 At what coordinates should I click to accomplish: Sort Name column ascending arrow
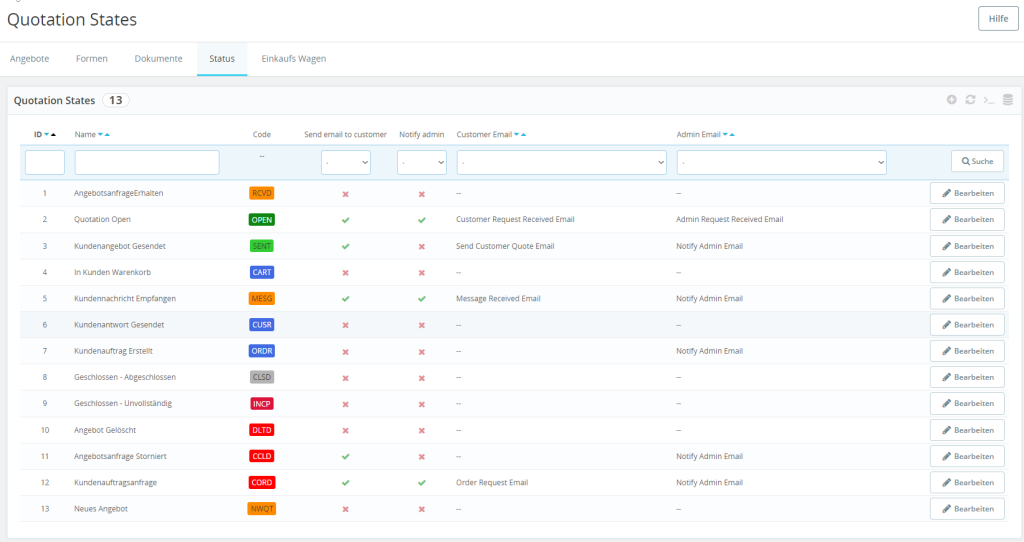point(107,135)
